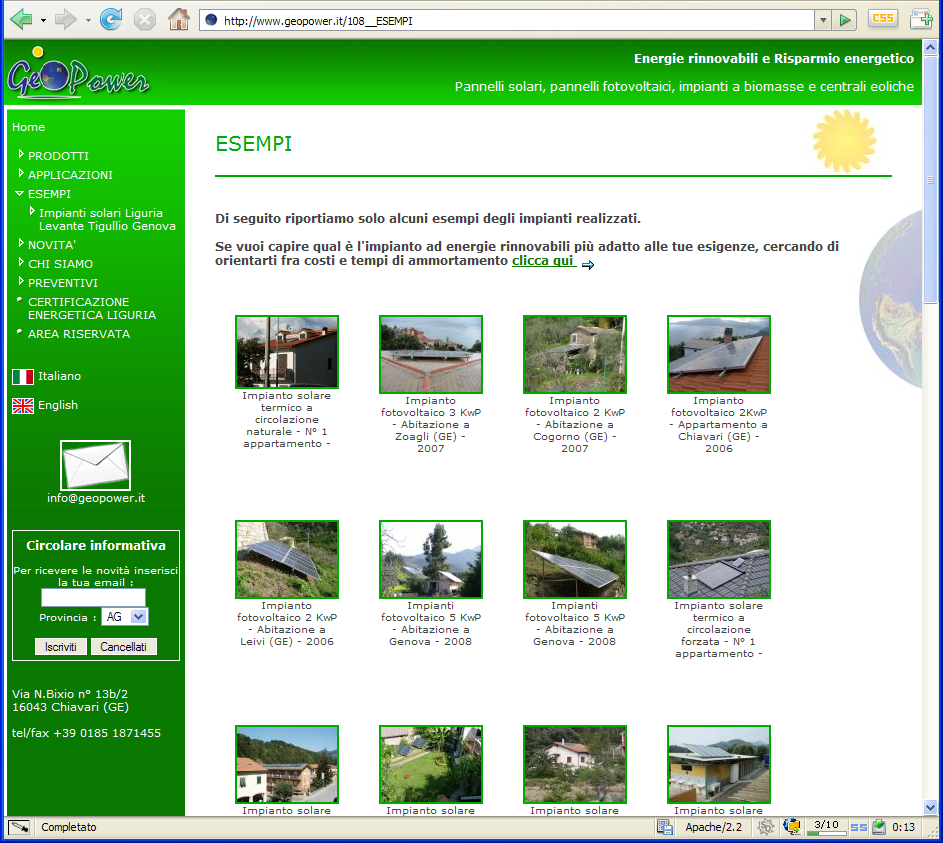
Task: Expand the CHI SIAMO menu arrow
Action: pyautogui.click(x=21, y=263)
